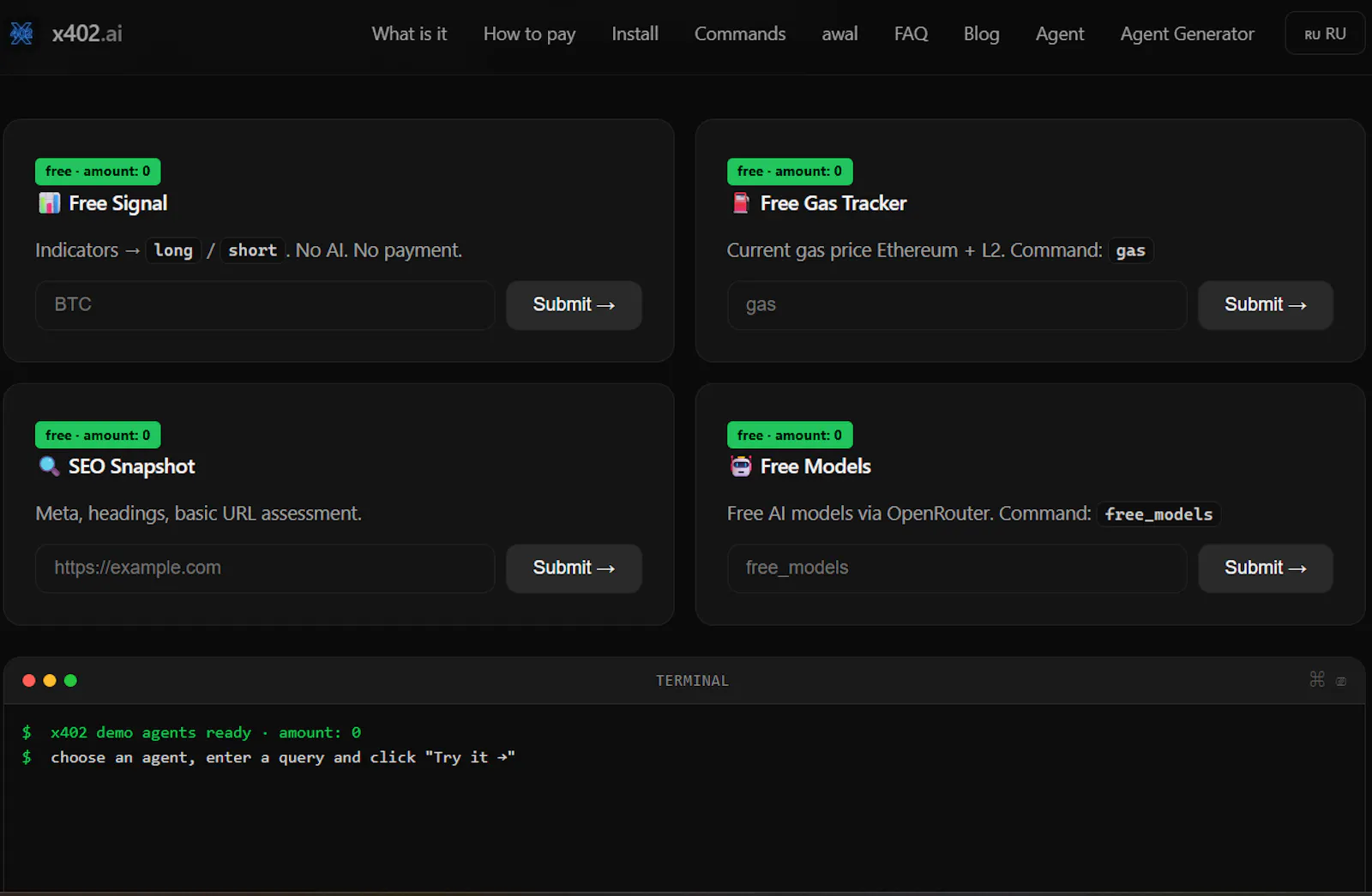Image resolution: width=1372 pixels, height=896 pixels.
Task: Open the What is it section
Action: 409,33
